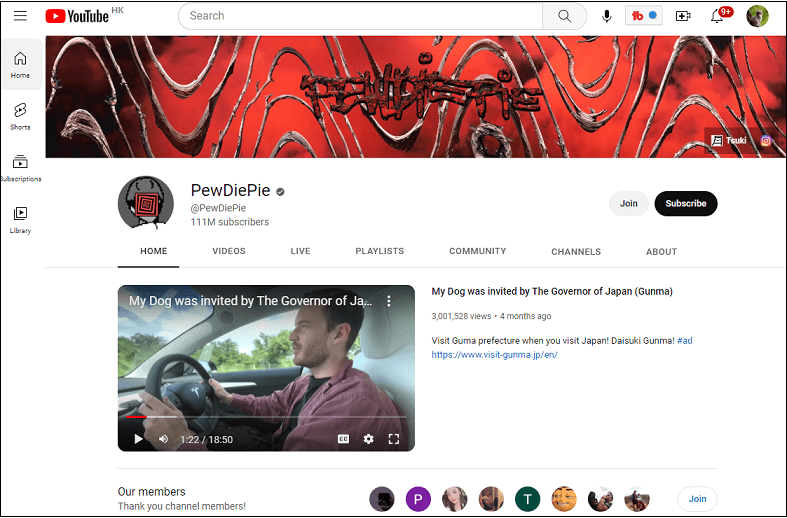
Task: Open the visit-gunma.jp link
Action: [x=494, y=354]
